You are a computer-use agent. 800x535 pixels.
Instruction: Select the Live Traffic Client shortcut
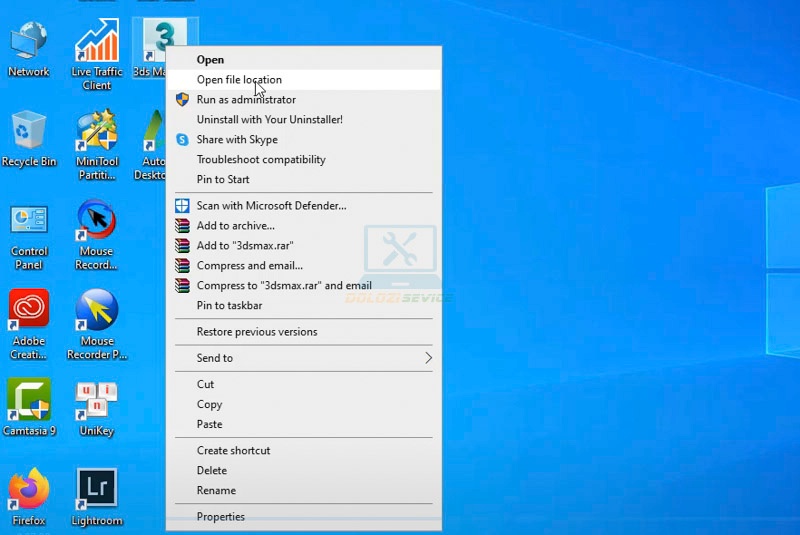point(96,55)
